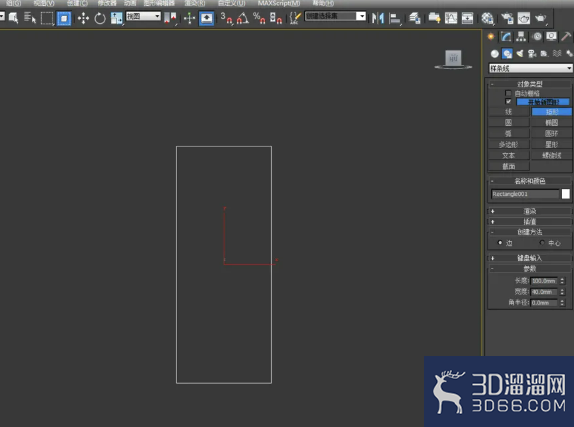Screen dimensions: 574x427
Task: Open Edit Named Selection Sets
Action: coord(295,18)
